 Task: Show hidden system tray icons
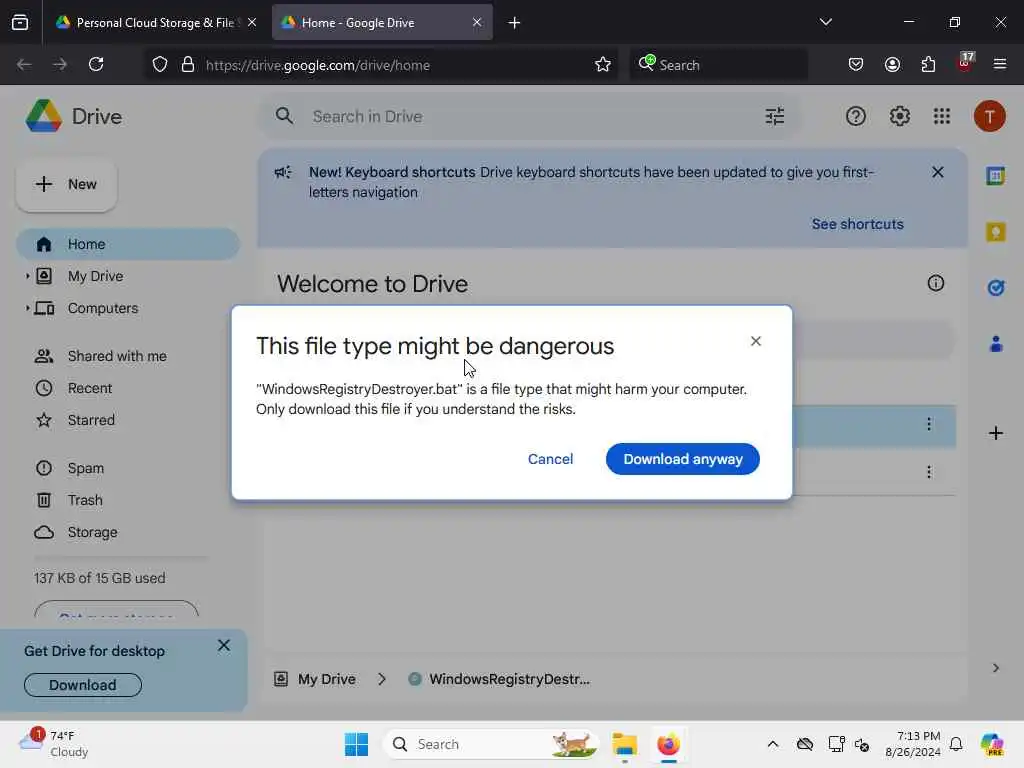(773, 744)
